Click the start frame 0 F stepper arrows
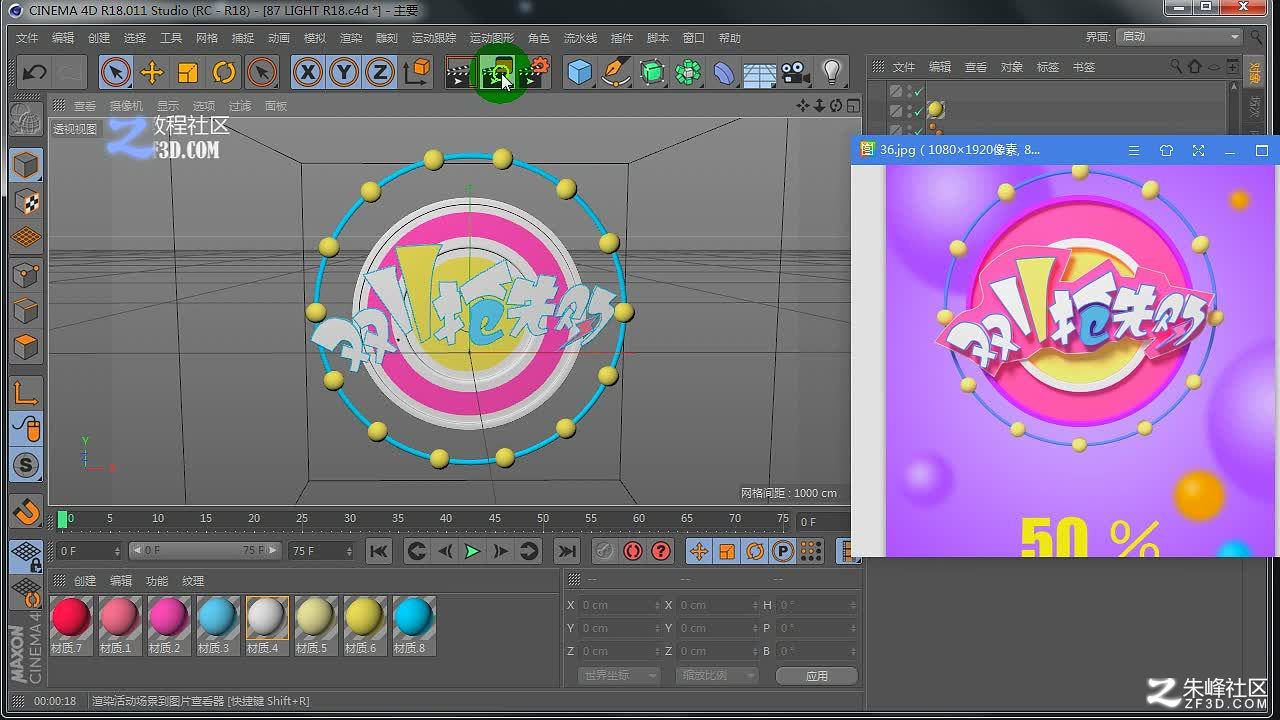 pos(117,551)
